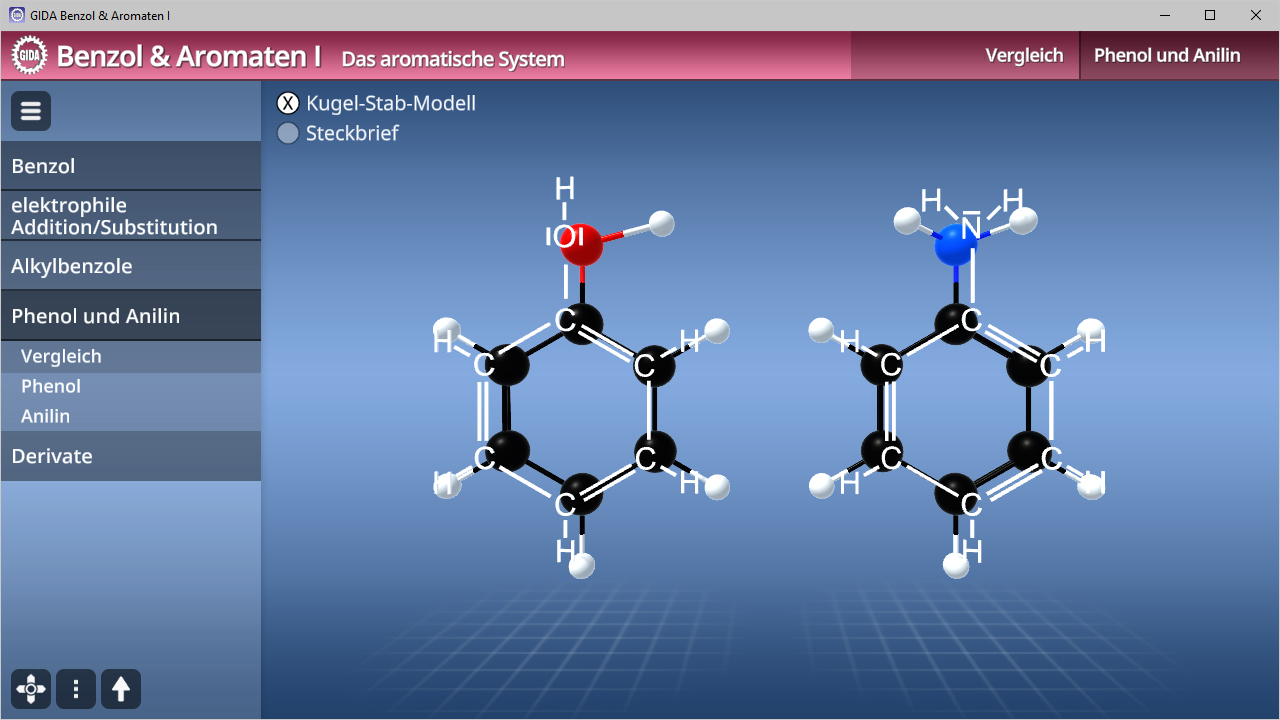Click the up arrow icon
The width and height of the screenshot is (1280, 720).
click(121, 689)
